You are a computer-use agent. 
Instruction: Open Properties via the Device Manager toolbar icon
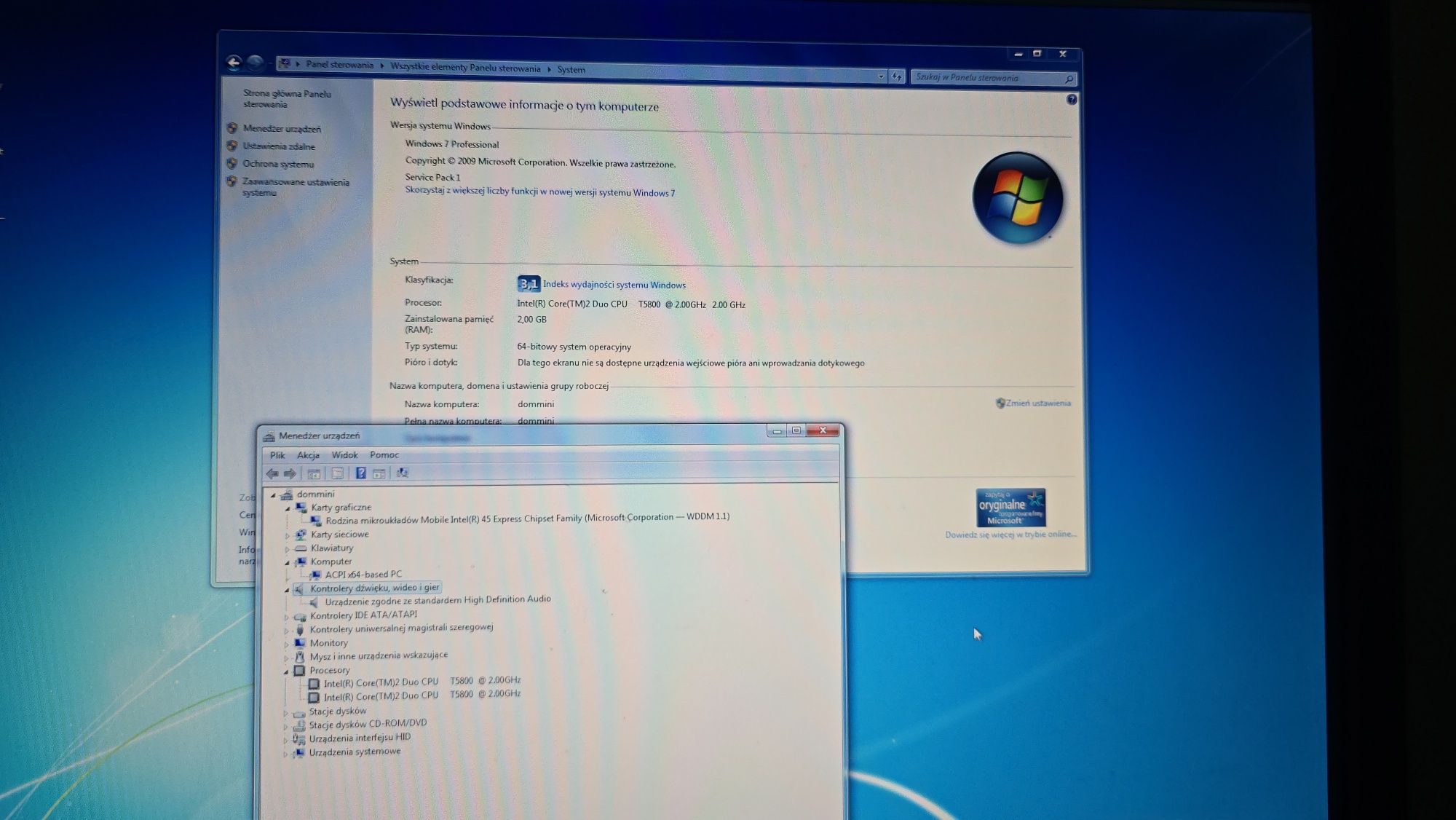click(x=337, y=473)
